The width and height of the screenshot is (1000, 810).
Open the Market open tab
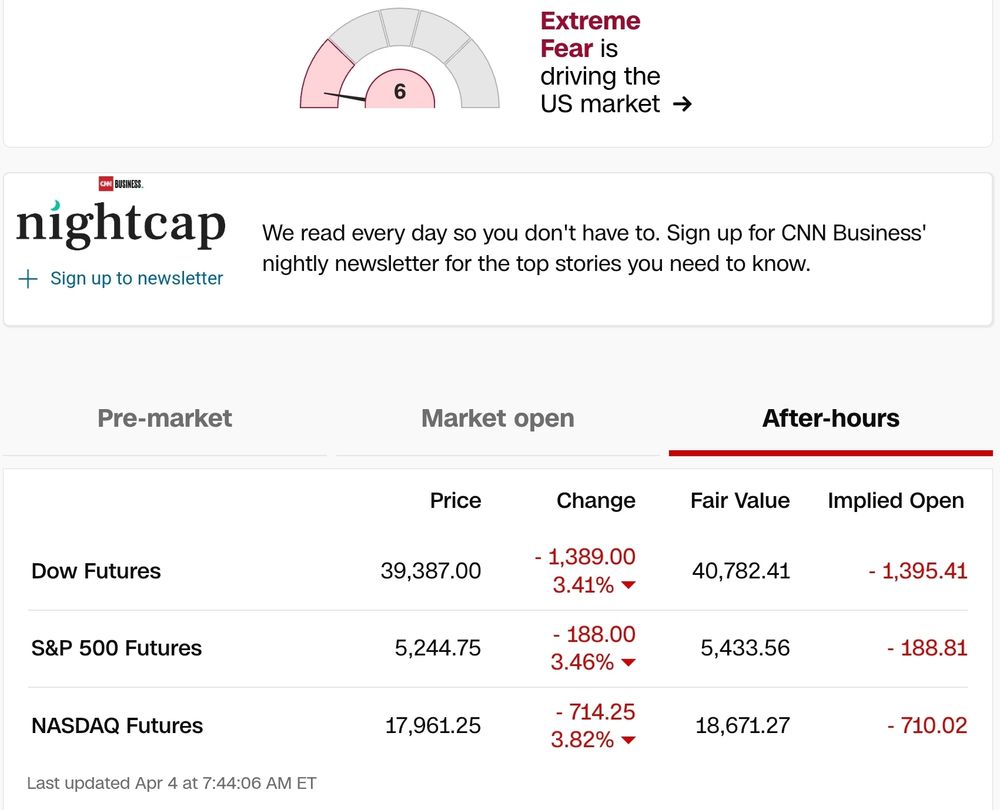[x=498, y=418]
